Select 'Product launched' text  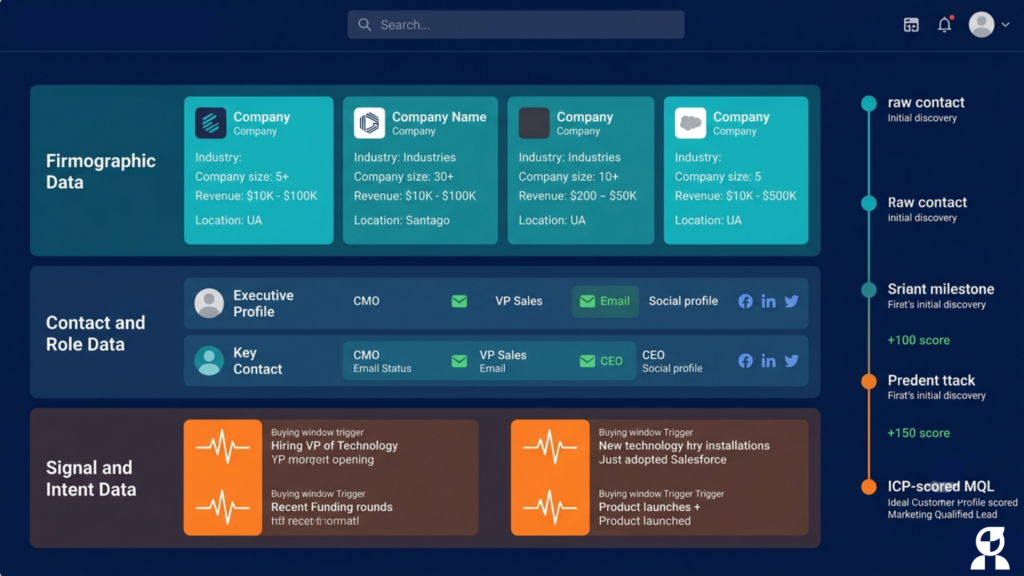click(645, 521)
